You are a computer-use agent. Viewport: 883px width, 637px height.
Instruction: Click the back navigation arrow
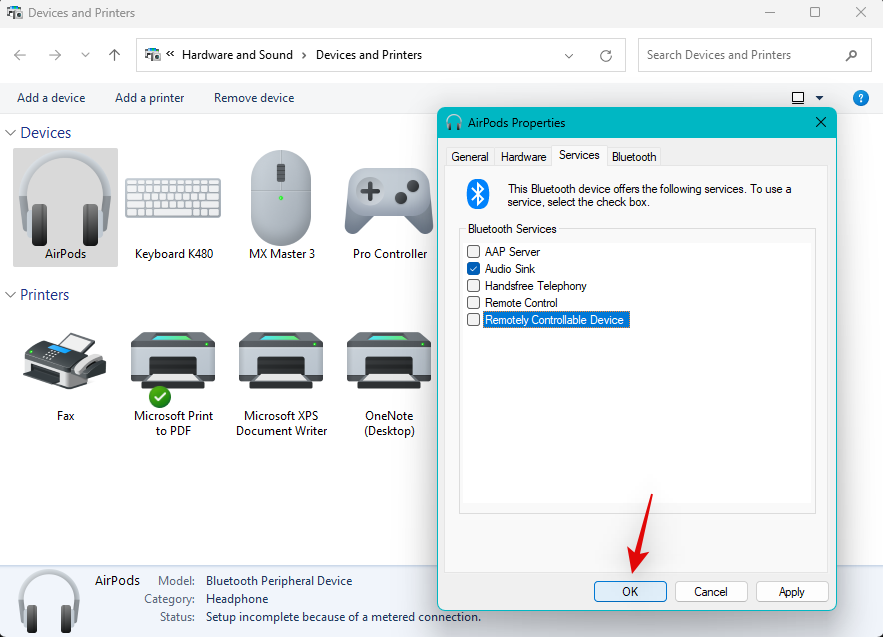click(20, 55)
